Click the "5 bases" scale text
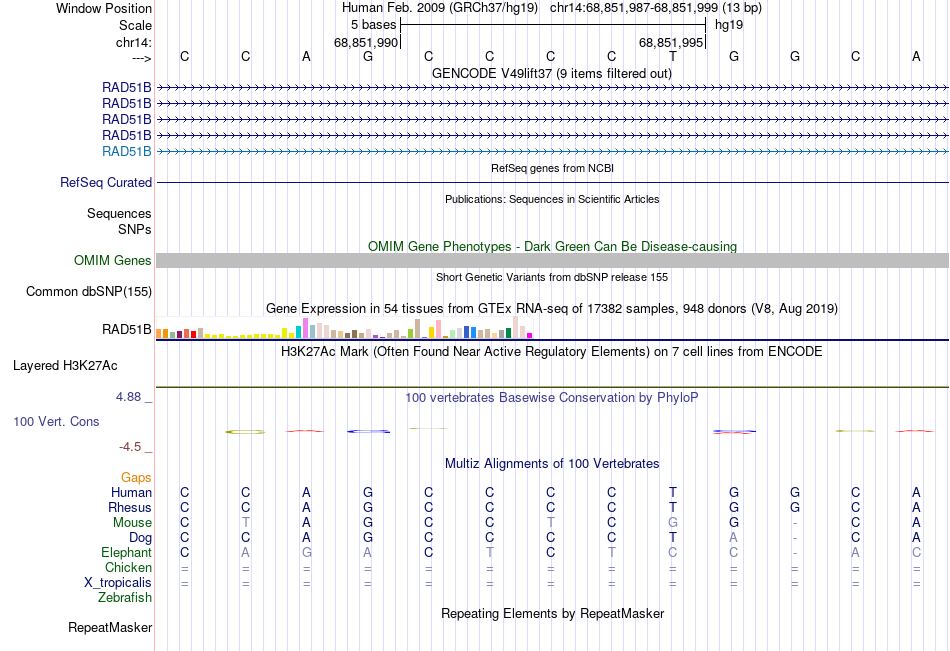The image size is (950, 651). 373,25
